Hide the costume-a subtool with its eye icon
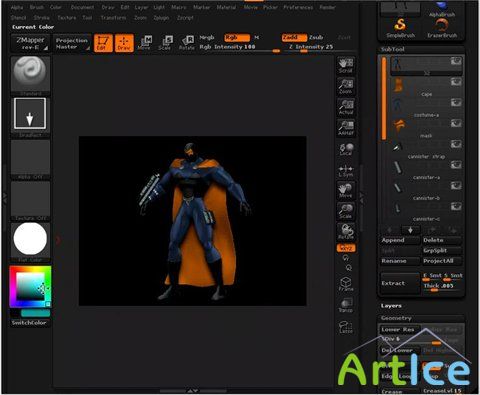This screenshot has height=395, width=480. (456, 102)
